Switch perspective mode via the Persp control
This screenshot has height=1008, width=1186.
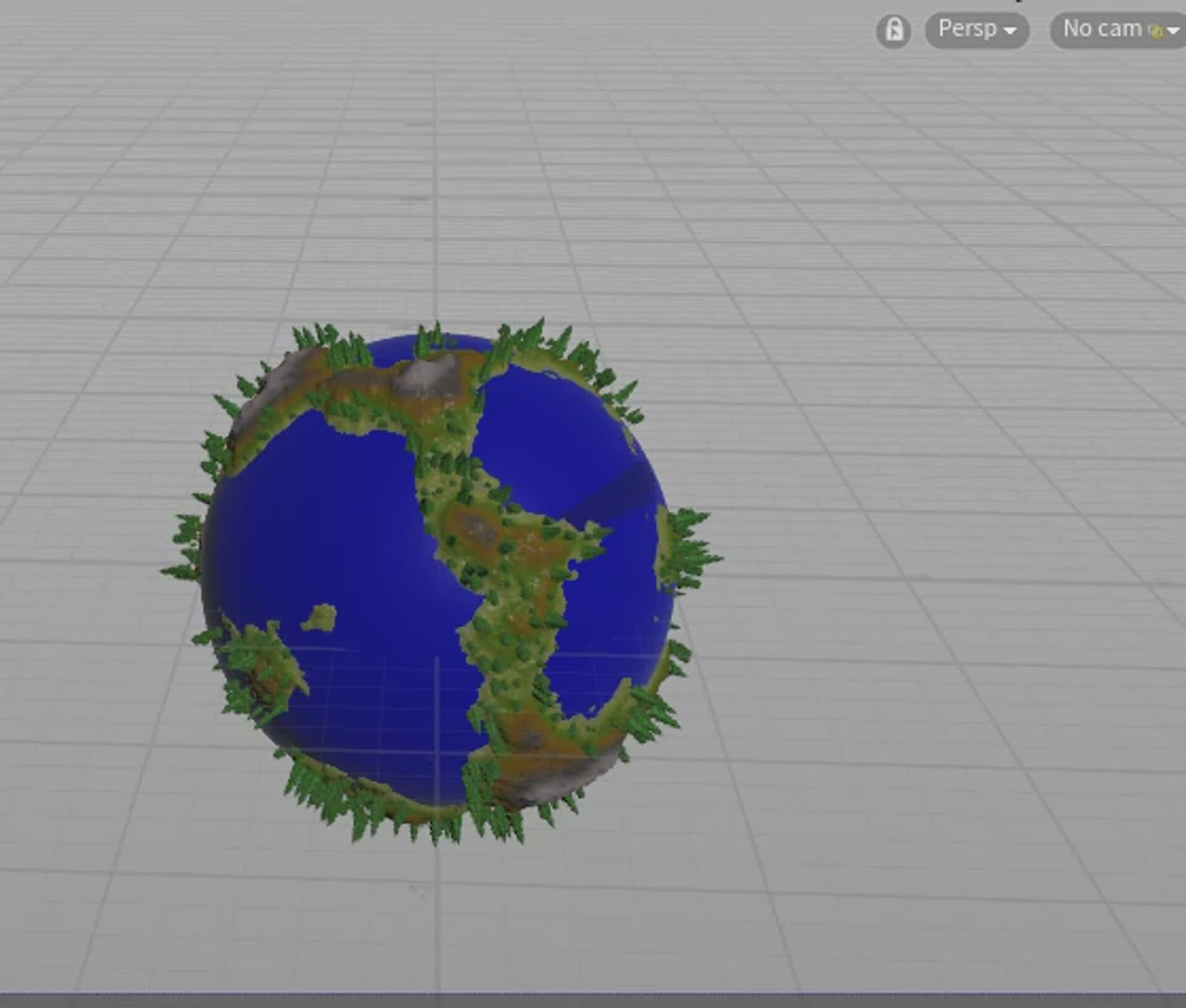point(976,30)
